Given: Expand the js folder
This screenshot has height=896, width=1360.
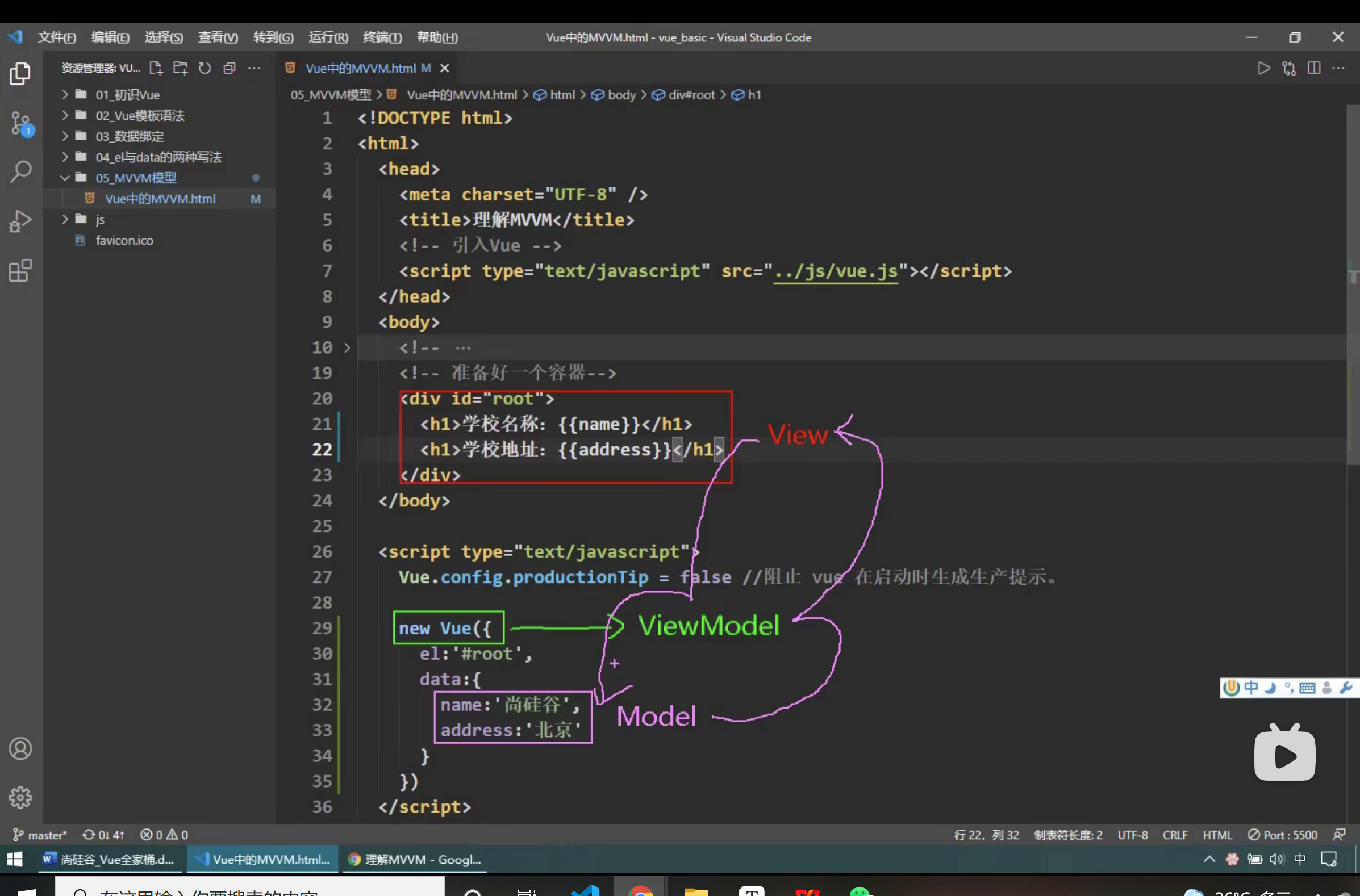Looking at the screenshot, I should tap(160, 219).
